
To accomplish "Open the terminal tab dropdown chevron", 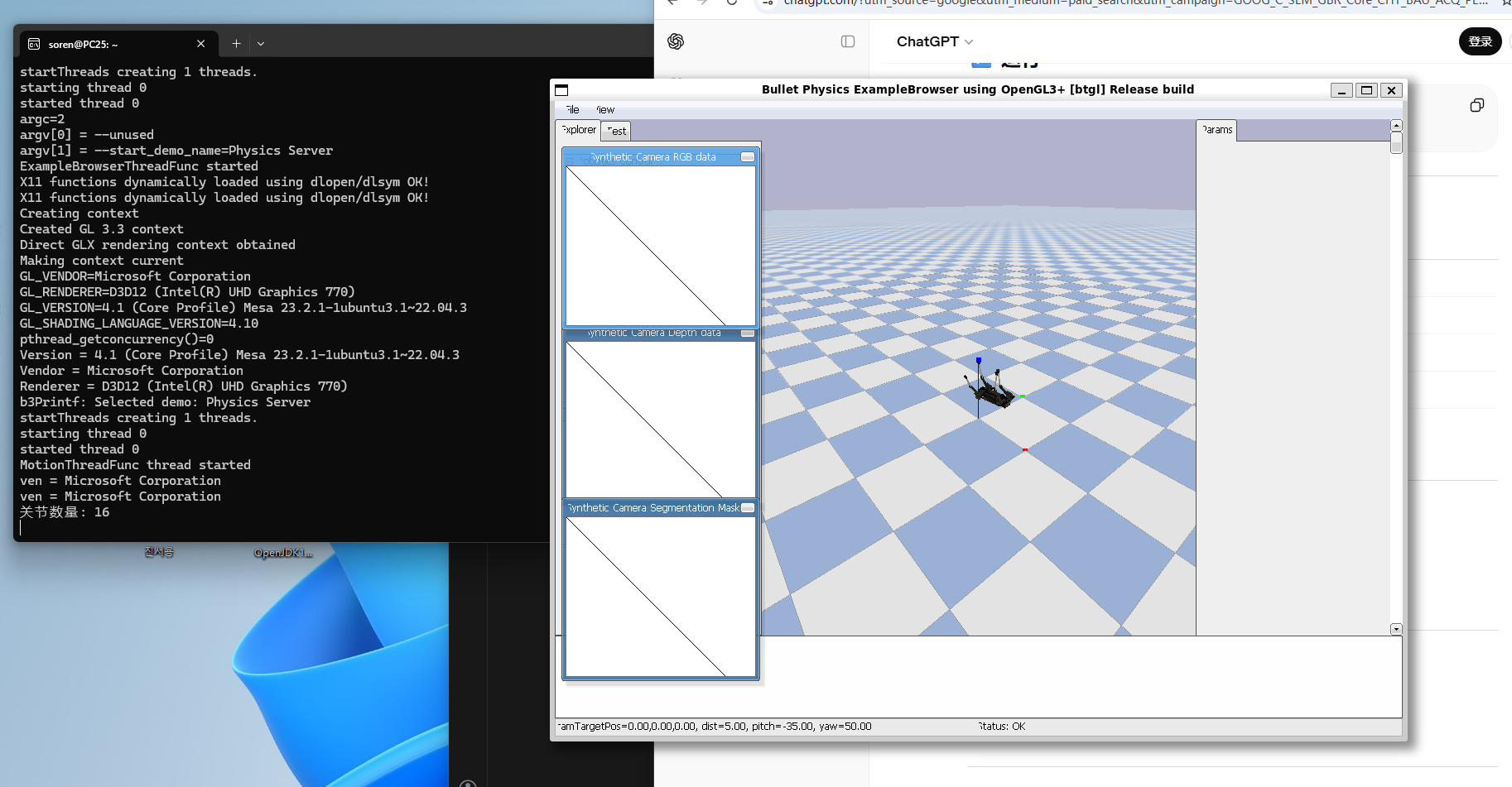I will click(261, 43).
